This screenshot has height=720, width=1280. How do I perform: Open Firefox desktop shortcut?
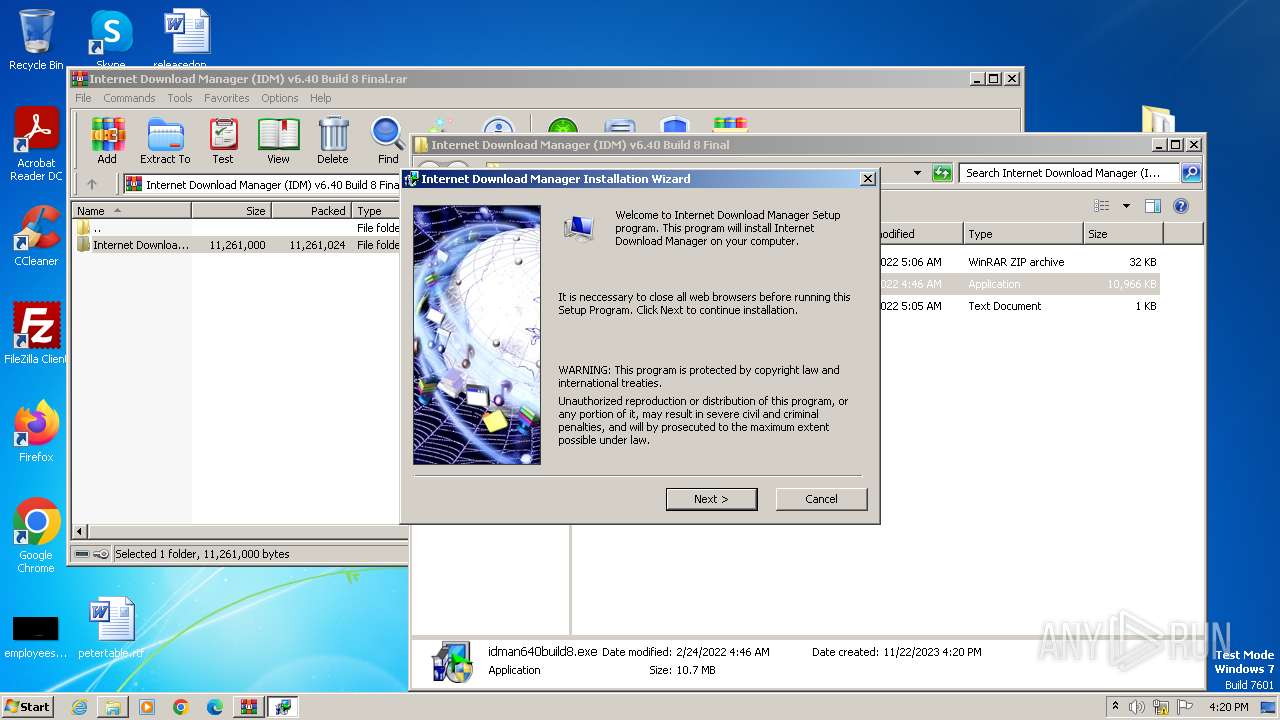tap(36, 431)
